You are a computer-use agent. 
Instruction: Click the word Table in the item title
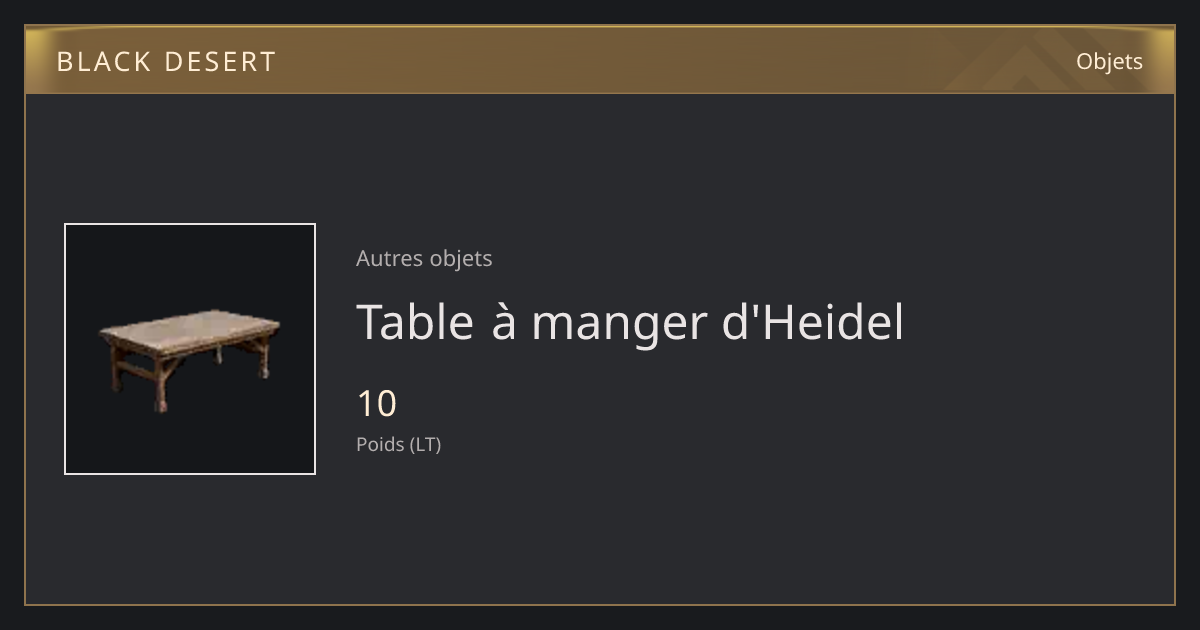pos(415,322)
